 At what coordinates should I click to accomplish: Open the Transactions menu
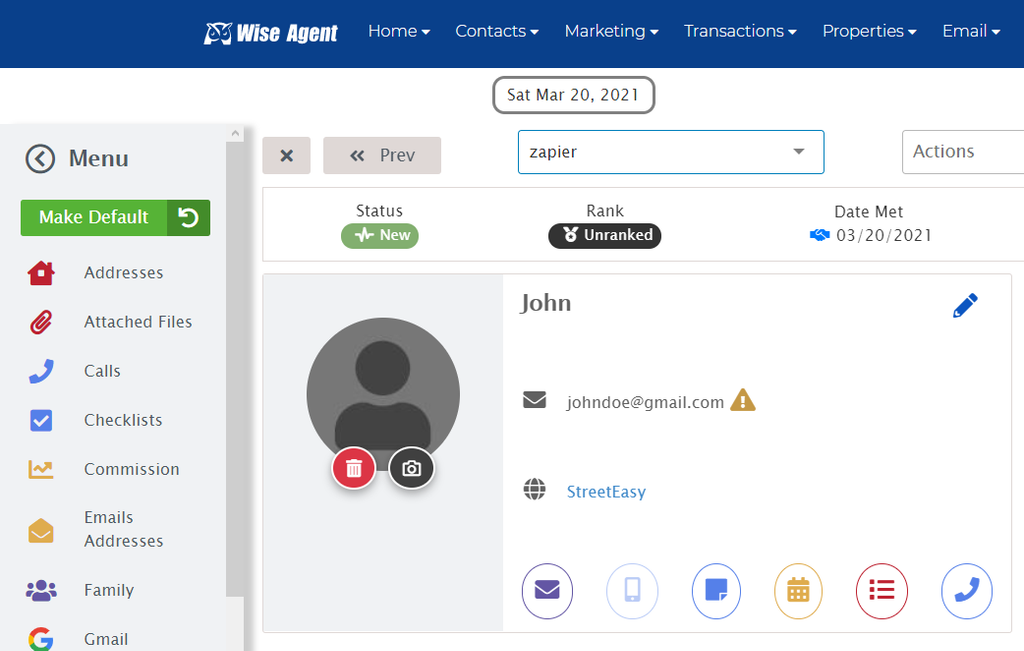pyautogui.click(x=740, y=31)
